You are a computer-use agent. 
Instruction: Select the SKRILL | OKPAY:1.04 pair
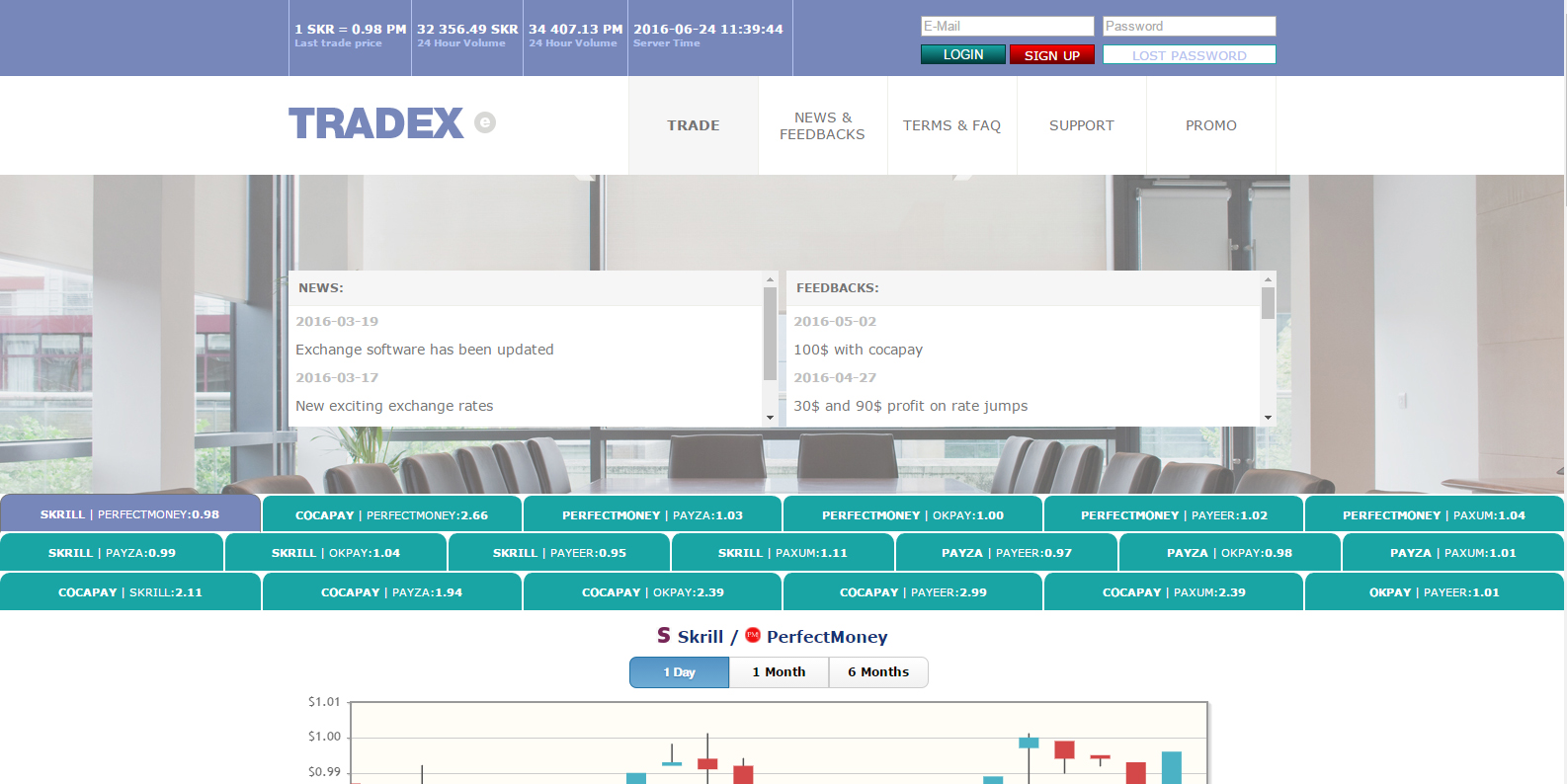pos(336,553)
